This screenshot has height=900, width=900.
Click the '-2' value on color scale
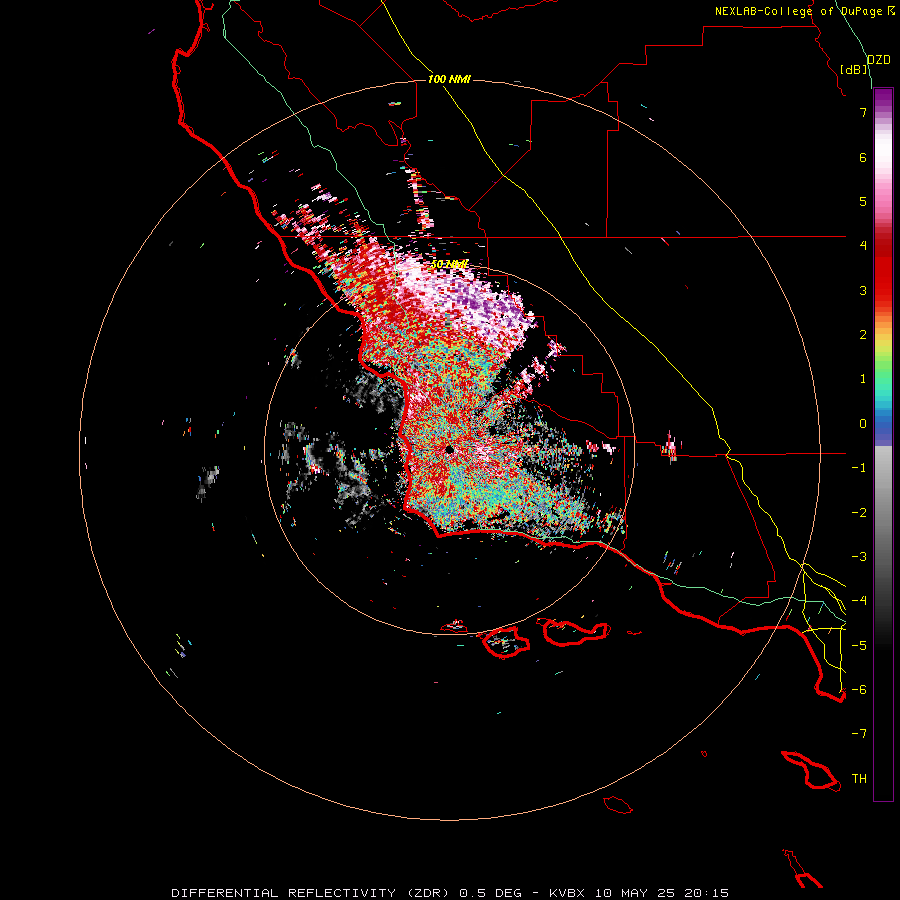pos(859,512)
